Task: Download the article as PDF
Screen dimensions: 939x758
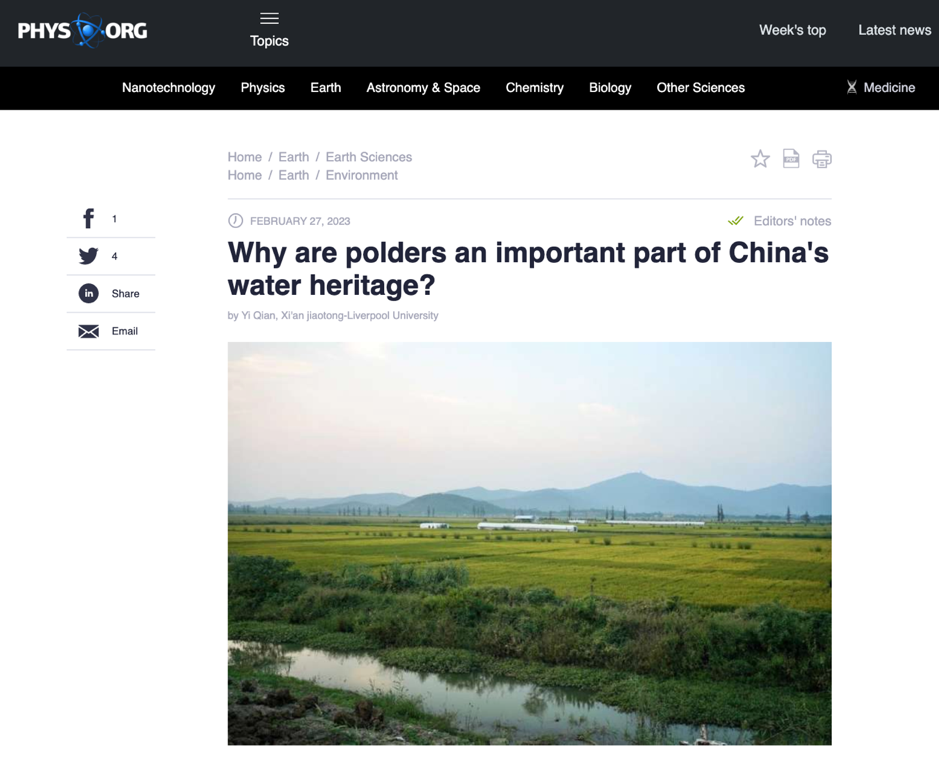Action: pyautogui.click(x=790, y=159)
